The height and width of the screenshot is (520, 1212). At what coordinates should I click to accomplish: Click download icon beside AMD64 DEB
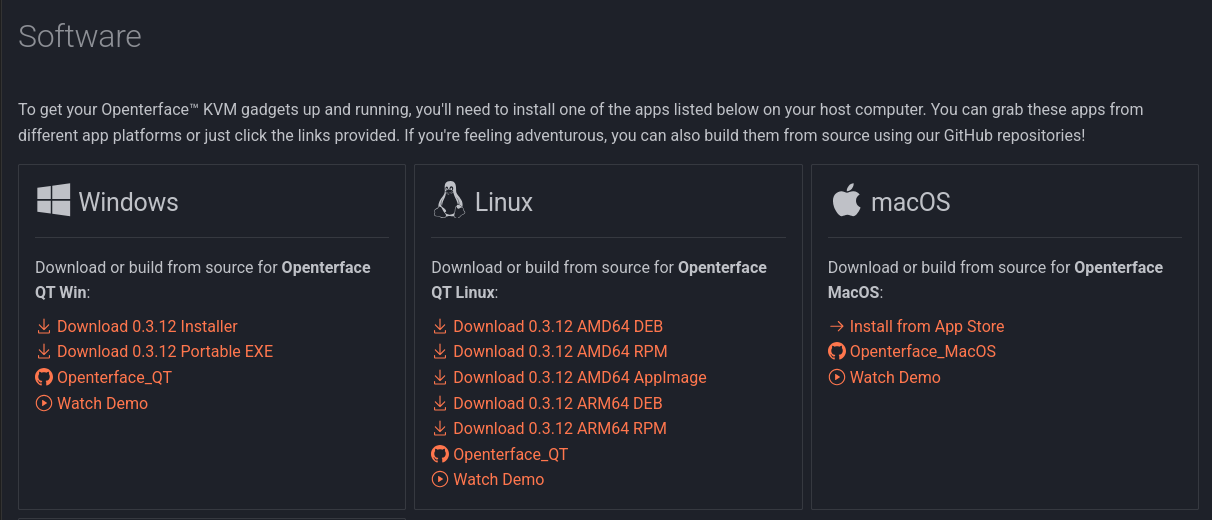click(x=440, y=326)
